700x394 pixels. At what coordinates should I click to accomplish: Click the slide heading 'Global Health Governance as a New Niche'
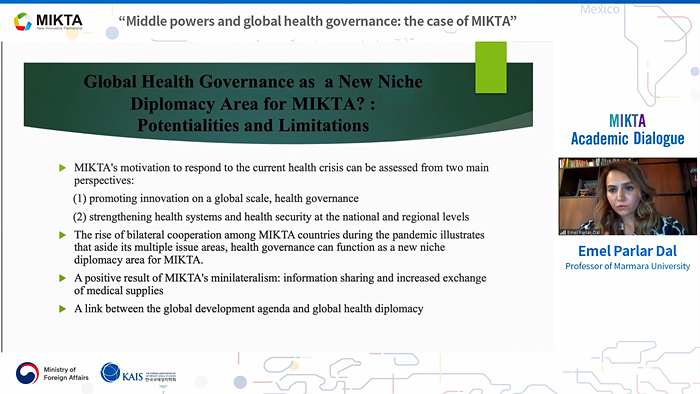(253, 82)
